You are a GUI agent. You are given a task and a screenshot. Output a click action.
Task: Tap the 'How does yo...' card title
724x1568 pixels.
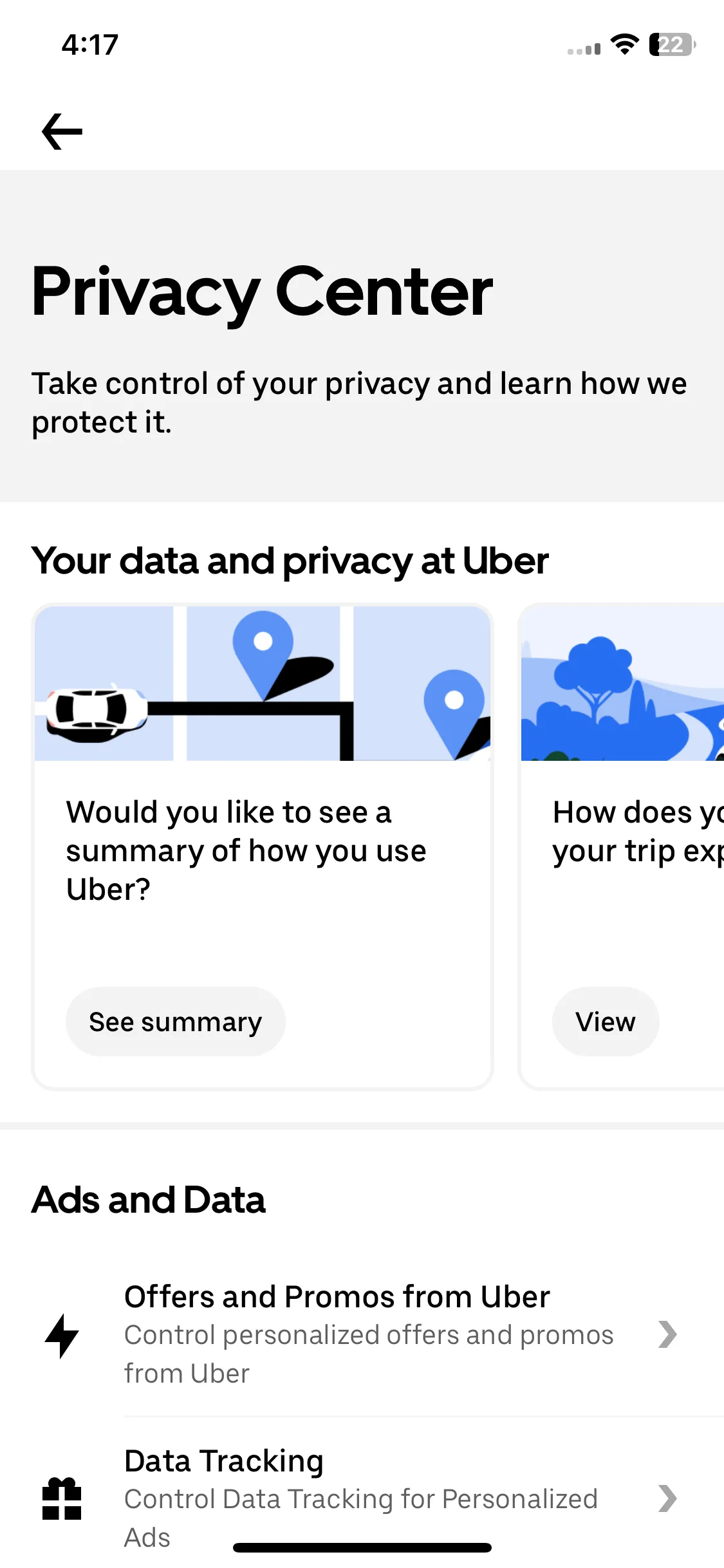click(x=638, y=832)
